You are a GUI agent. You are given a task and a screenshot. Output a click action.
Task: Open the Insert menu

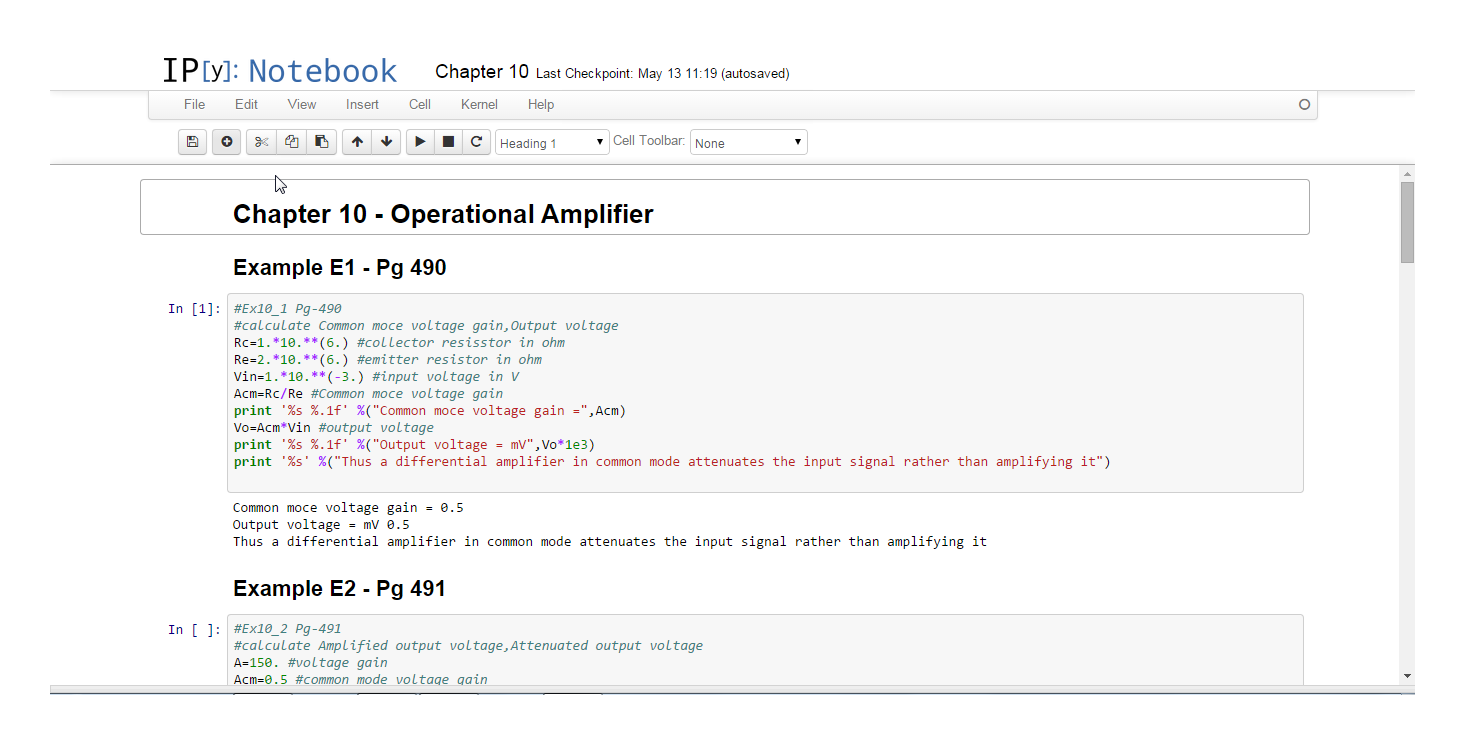tap(362, 104)
